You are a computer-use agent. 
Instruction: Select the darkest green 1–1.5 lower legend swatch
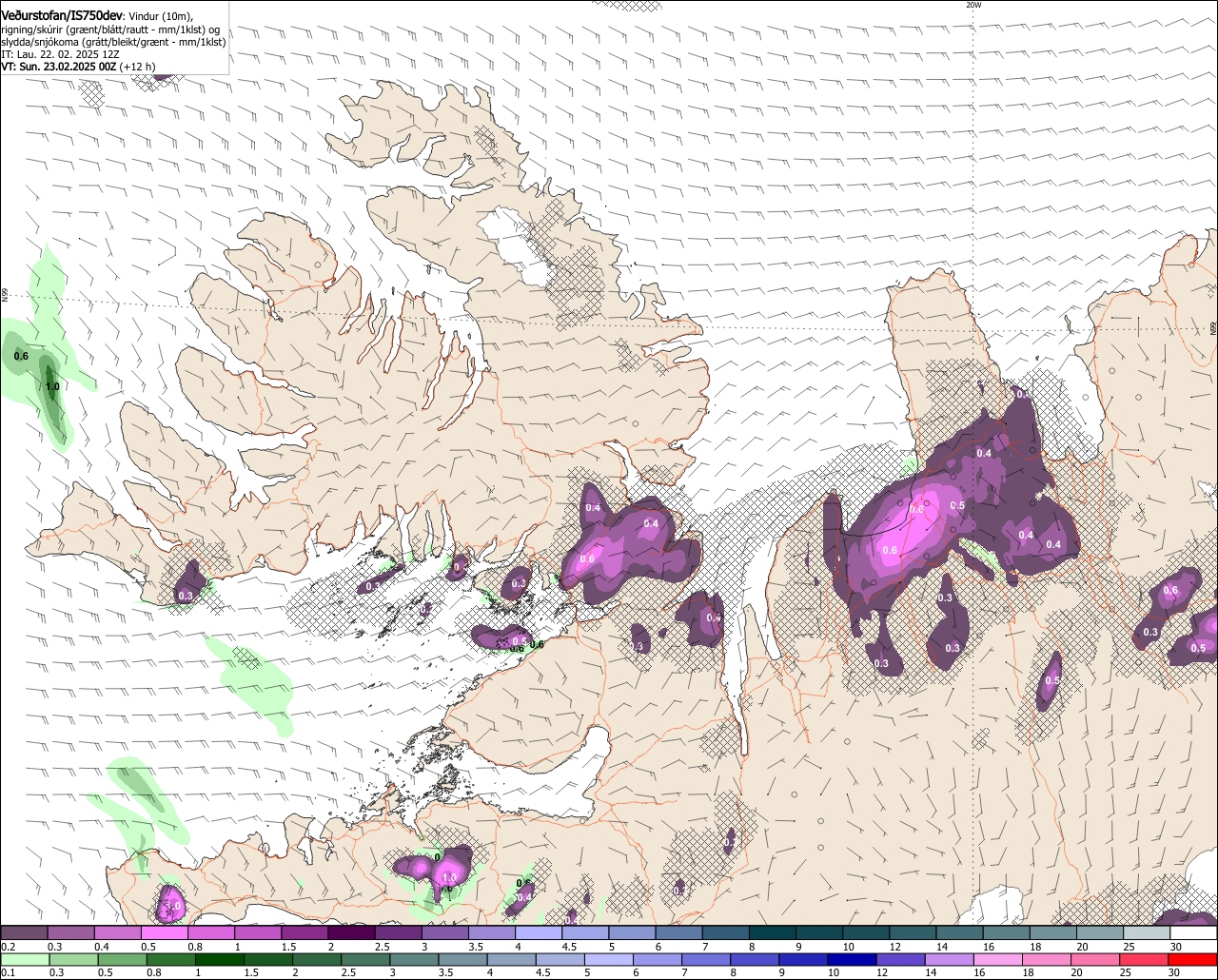point(221,959)
